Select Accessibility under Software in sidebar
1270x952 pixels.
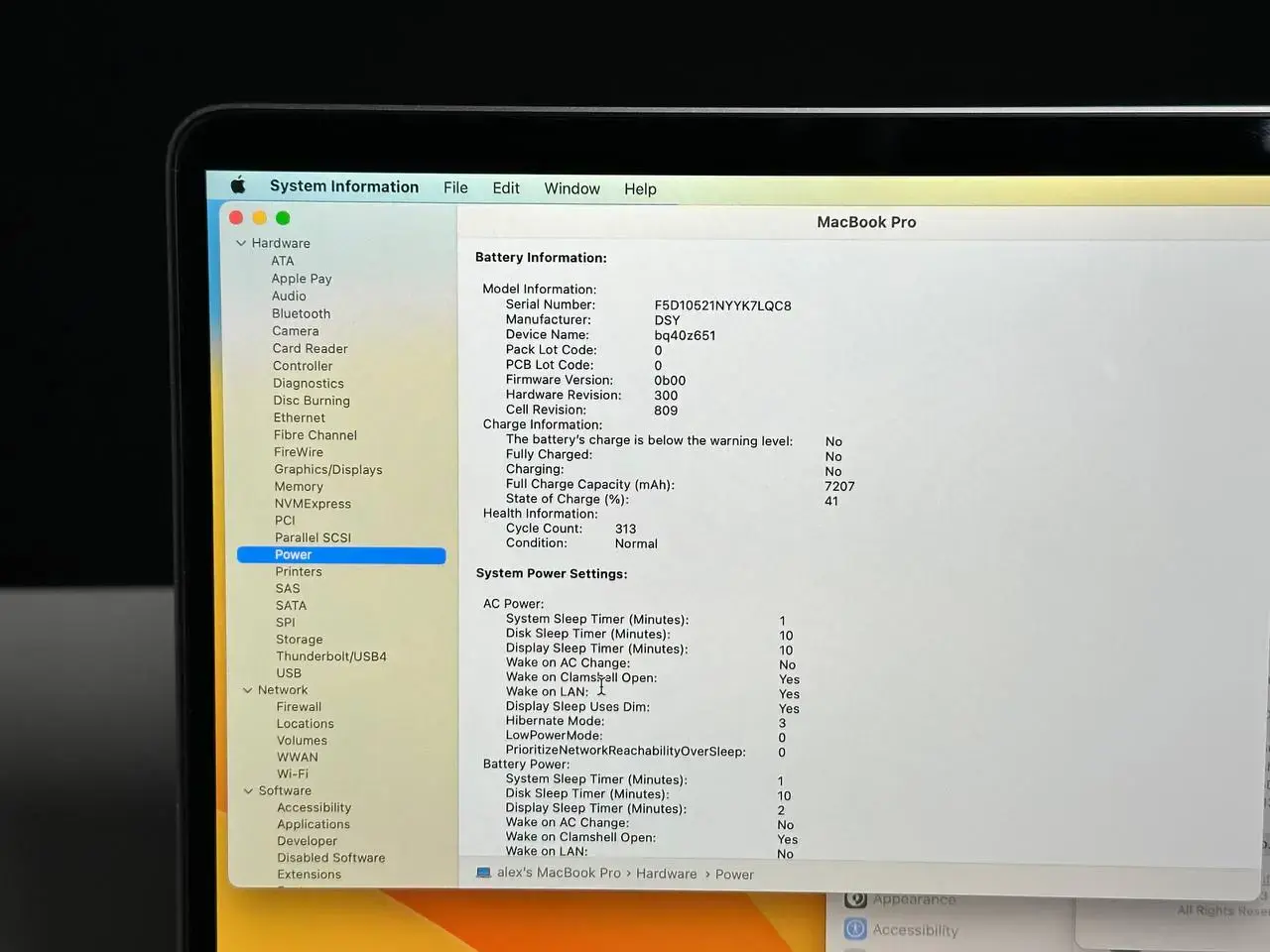click(315, 808)
